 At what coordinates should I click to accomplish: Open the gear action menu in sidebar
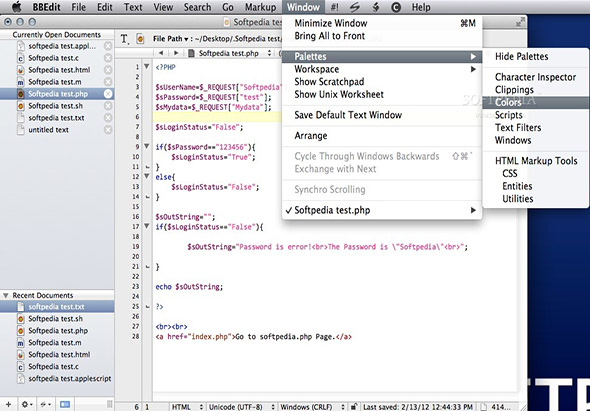(27, 405)
